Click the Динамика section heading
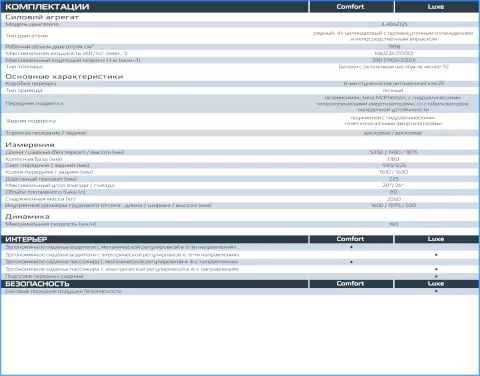This screenshot has width=480, height=376. point(27,217)
